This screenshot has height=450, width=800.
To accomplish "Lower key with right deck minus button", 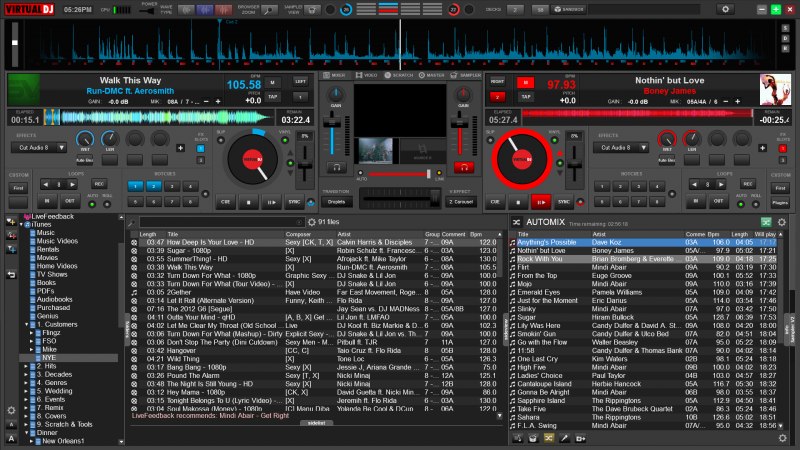I will [726, 102].
